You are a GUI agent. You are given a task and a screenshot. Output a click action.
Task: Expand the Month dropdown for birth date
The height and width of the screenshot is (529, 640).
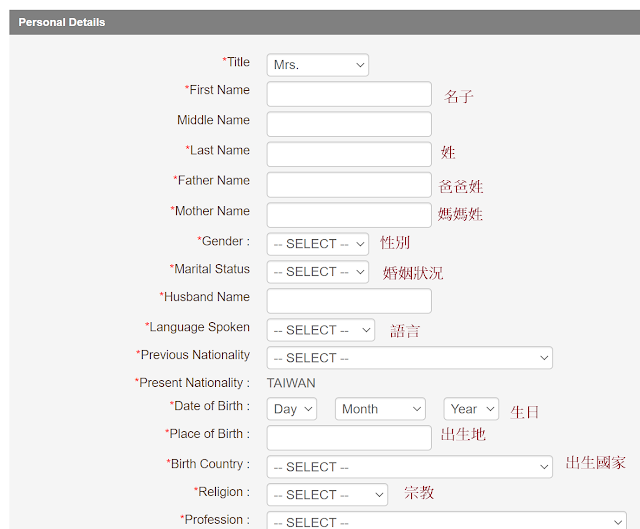(380, 409)
